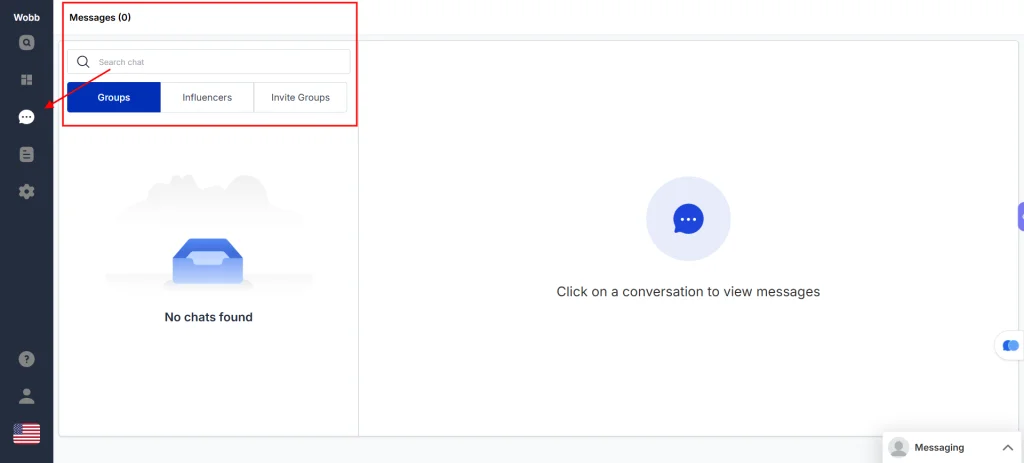
Task: Change language via US flag icon
Action: click(26, 433)
